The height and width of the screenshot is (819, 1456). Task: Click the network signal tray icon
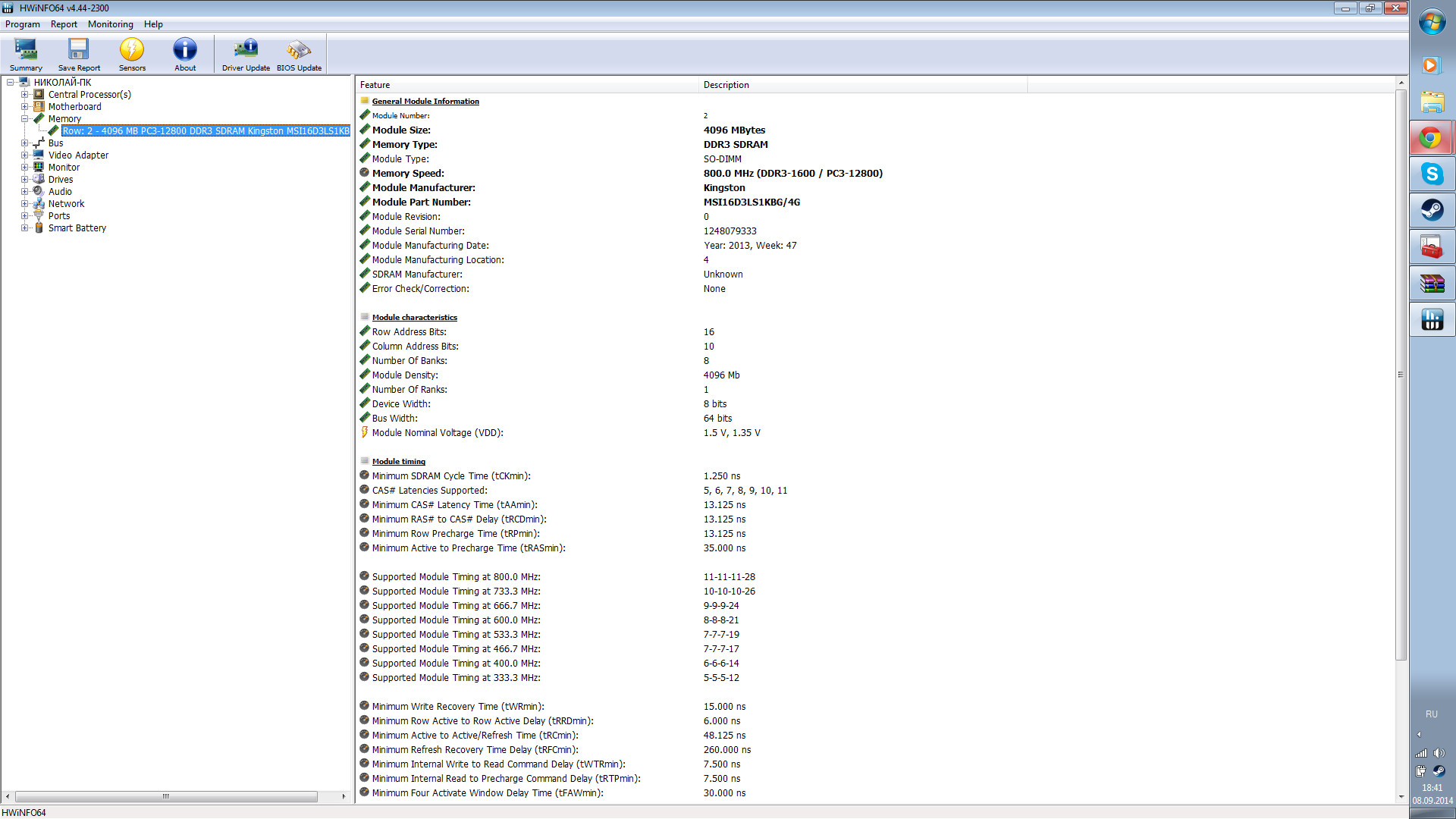(x=1421, y=753)
